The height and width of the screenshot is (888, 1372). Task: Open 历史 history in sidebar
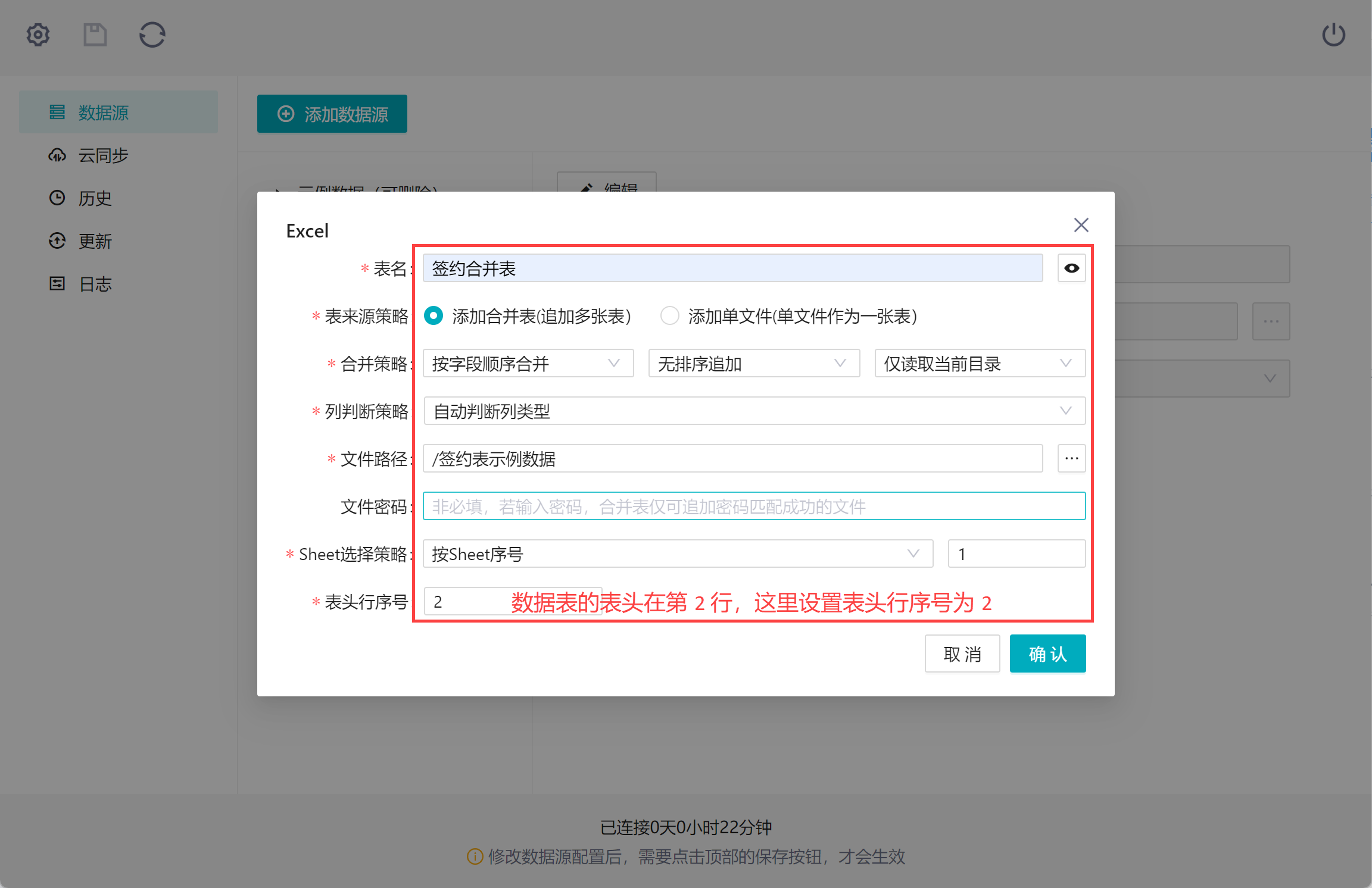pyautogui.click(x=95, y=199)
